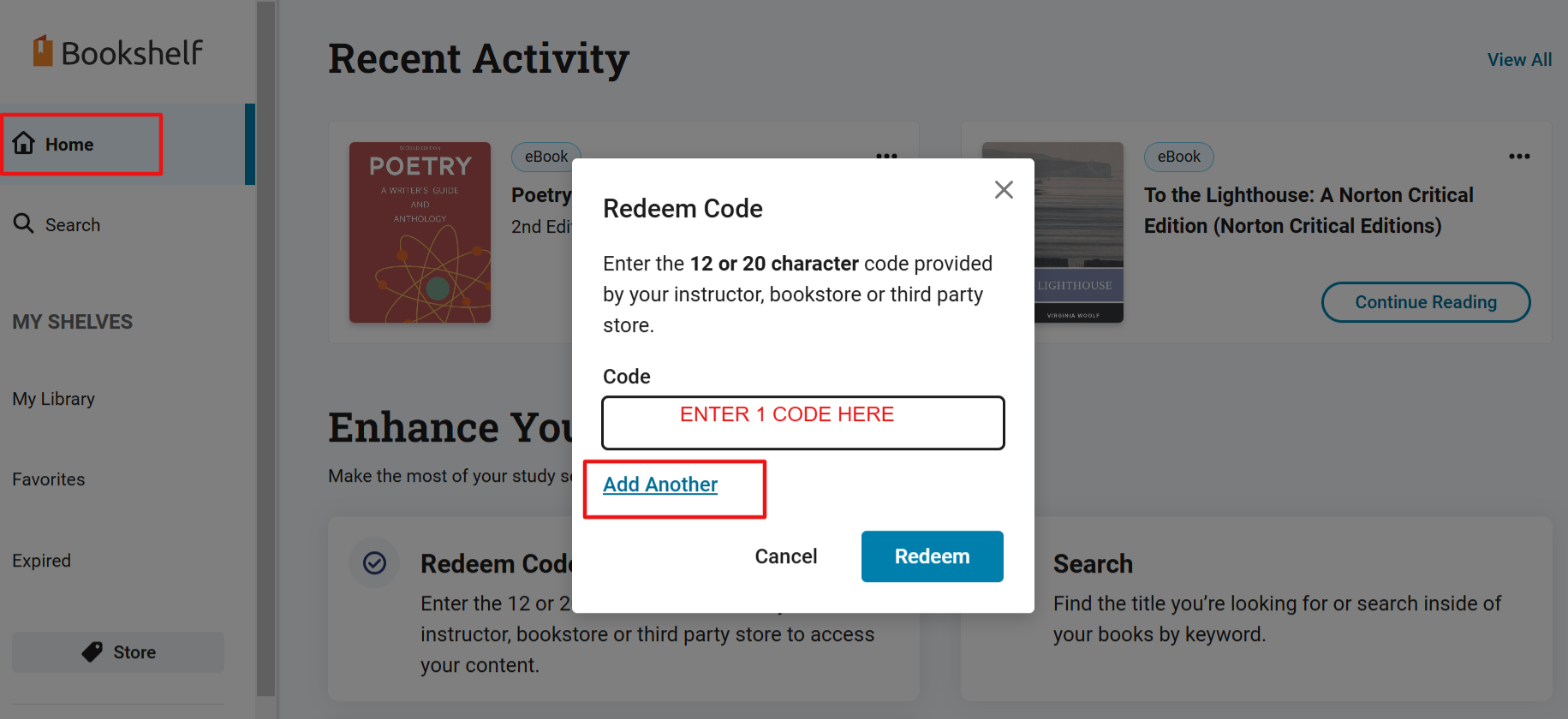This screenshot has width=1568, height=719.
Task: Cancel the Redeem Code dialog
Action: pyautogui.click(x=785, y=556)
